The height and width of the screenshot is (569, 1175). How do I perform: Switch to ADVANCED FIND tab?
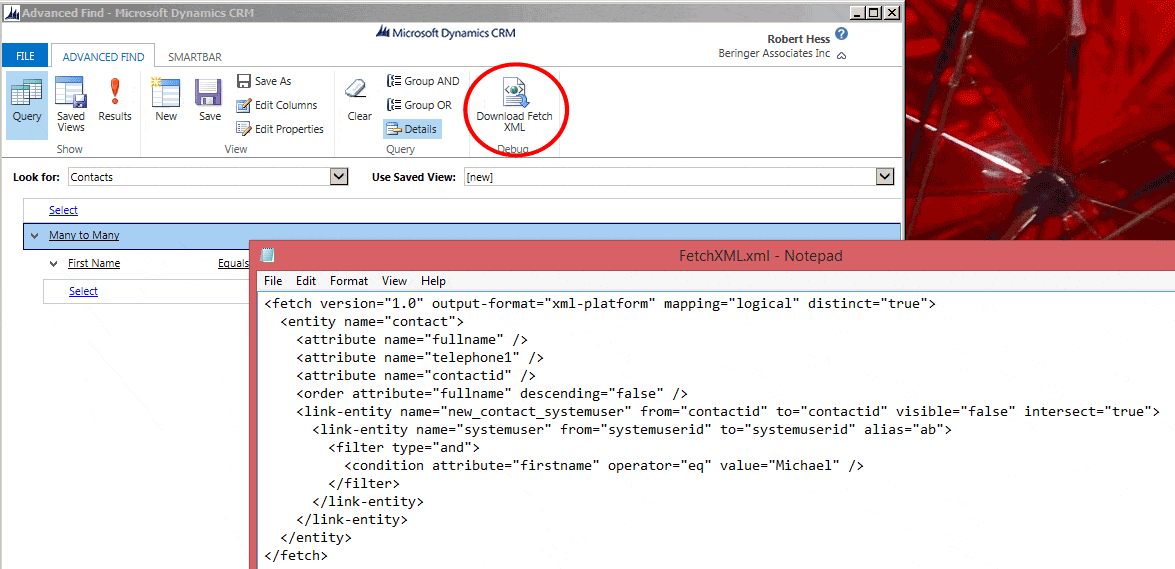[x=103, y=56]
